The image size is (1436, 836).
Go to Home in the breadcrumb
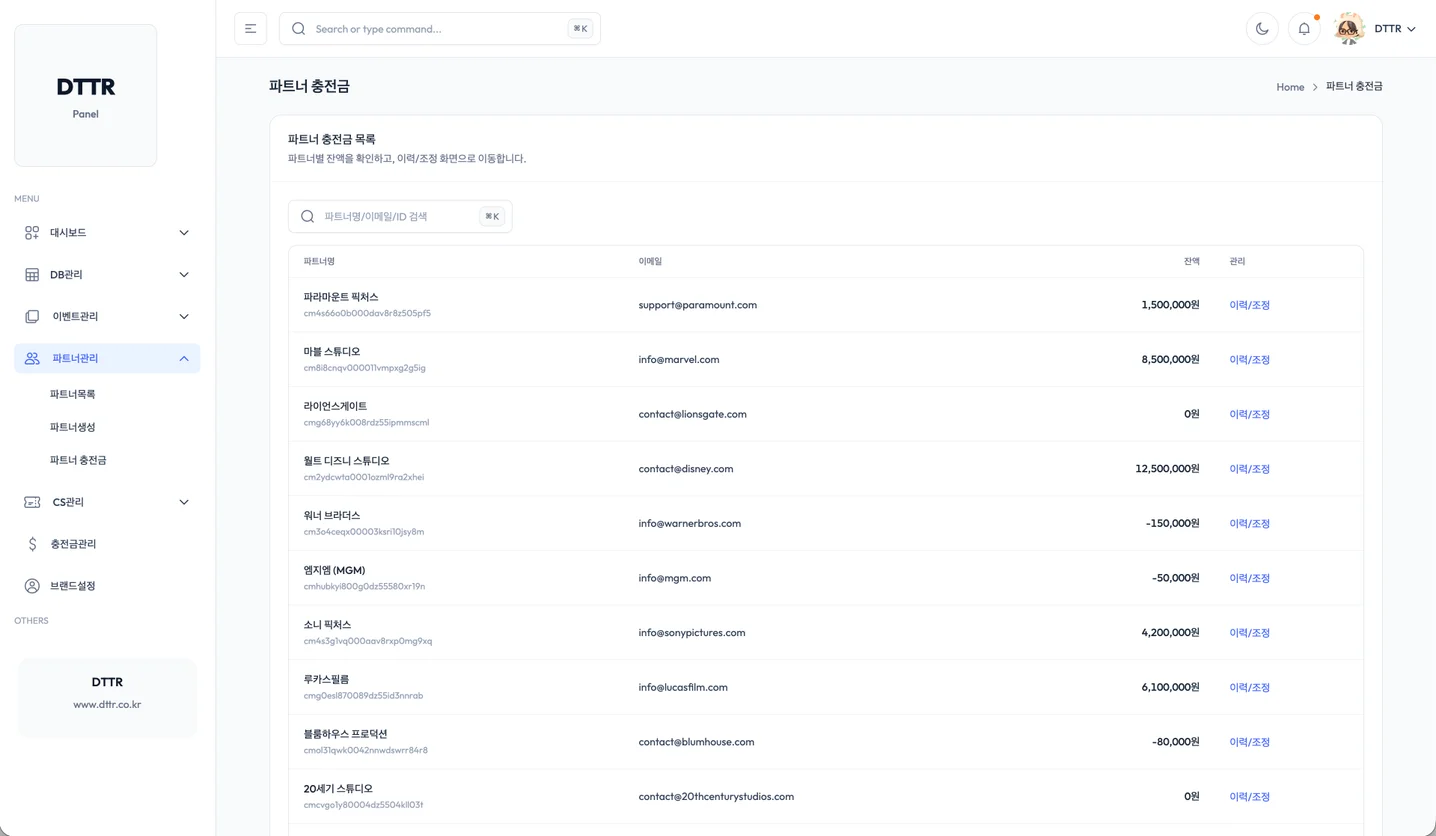pos(1290,87)
